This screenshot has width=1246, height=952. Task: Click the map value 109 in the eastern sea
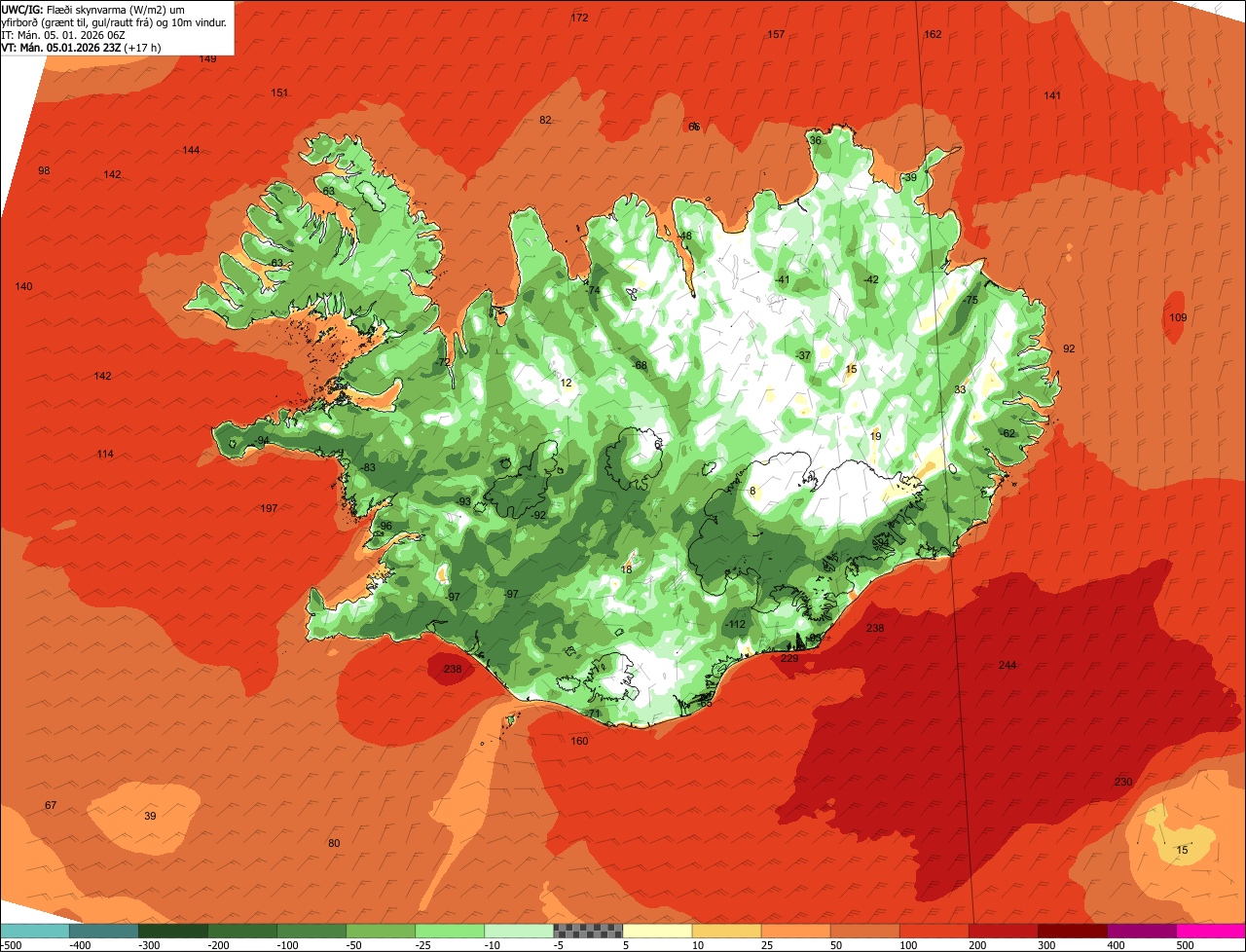[x=1178, y=317]
